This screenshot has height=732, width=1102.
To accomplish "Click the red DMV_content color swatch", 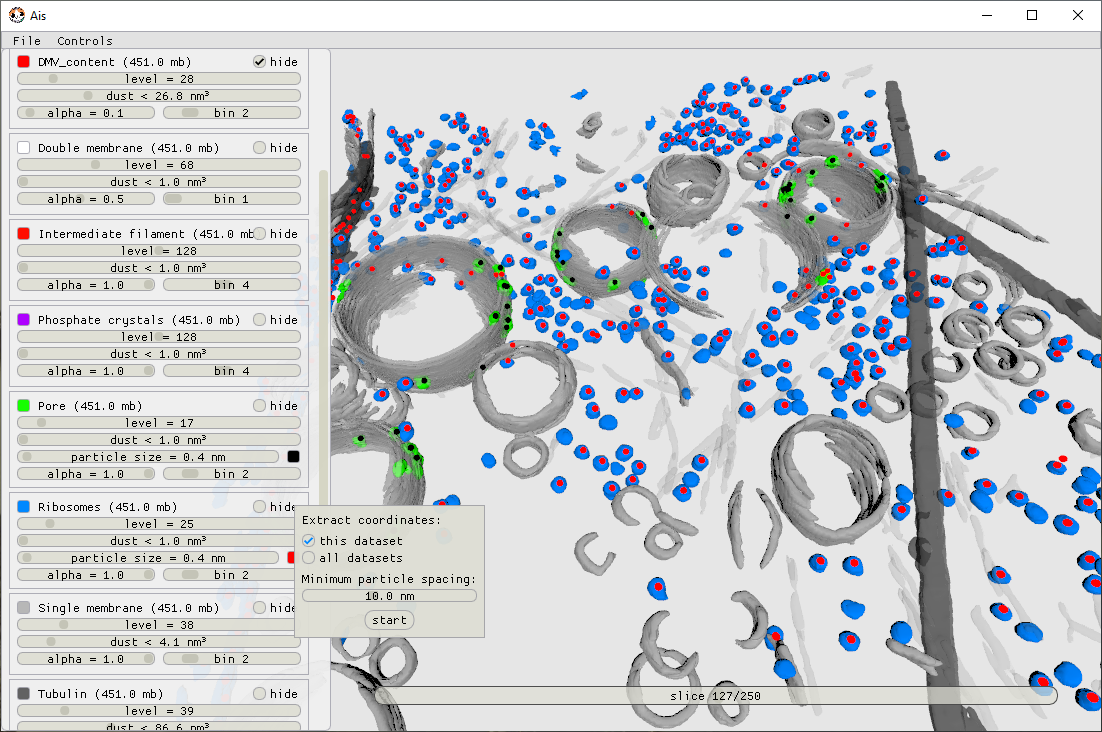I will coord(23,62).
